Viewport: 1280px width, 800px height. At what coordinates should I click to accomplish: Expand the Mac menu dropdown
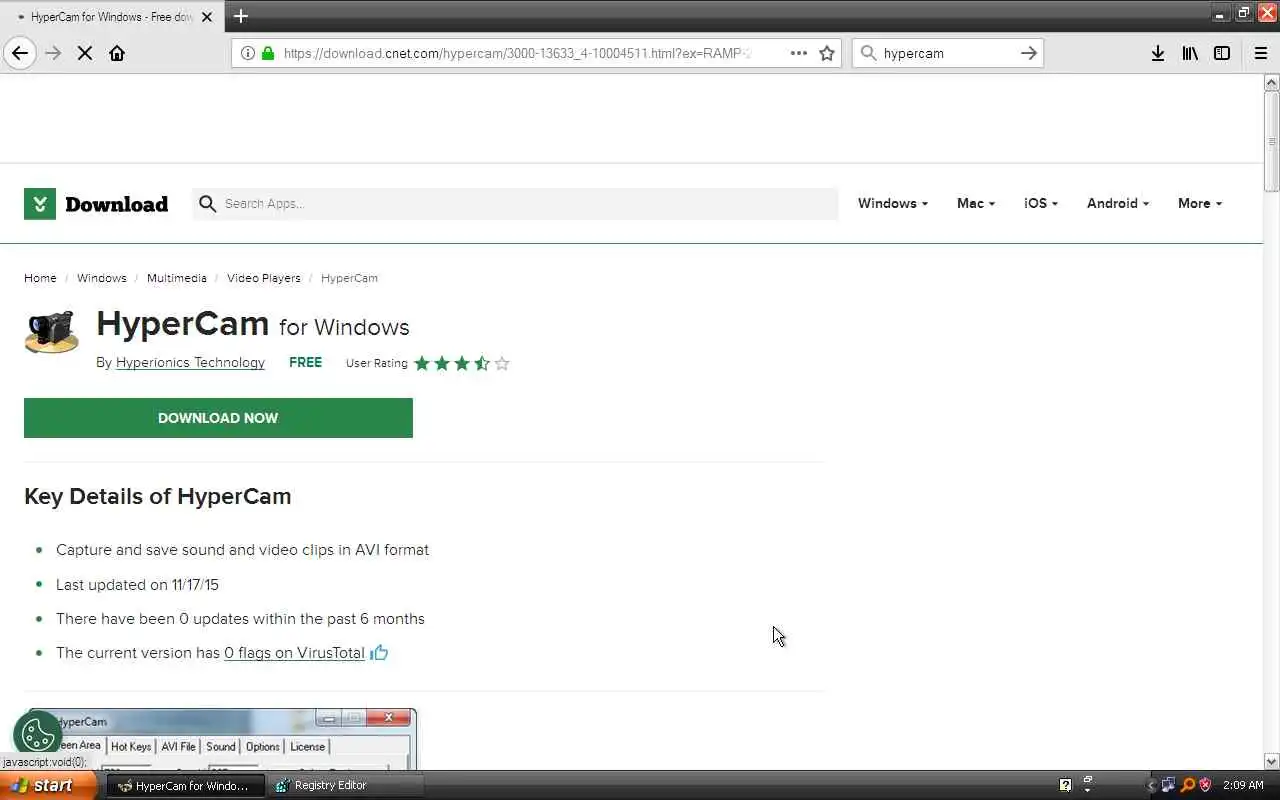976,203
